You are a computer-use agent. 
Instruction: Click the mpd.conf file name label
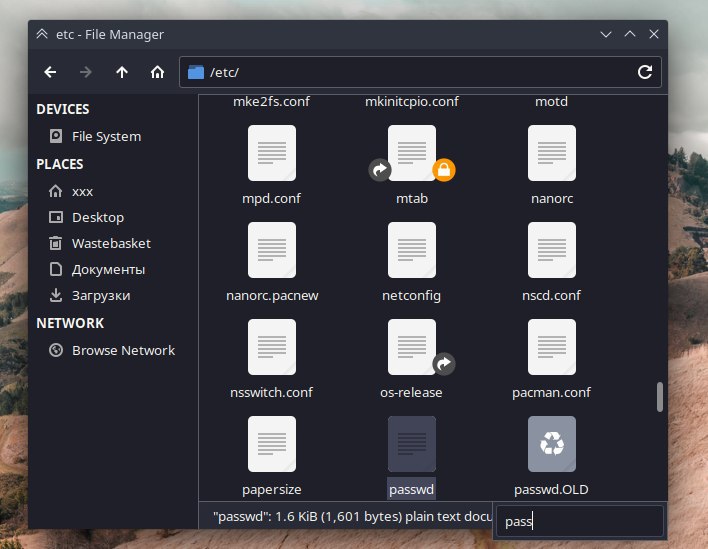coord(271,198)
